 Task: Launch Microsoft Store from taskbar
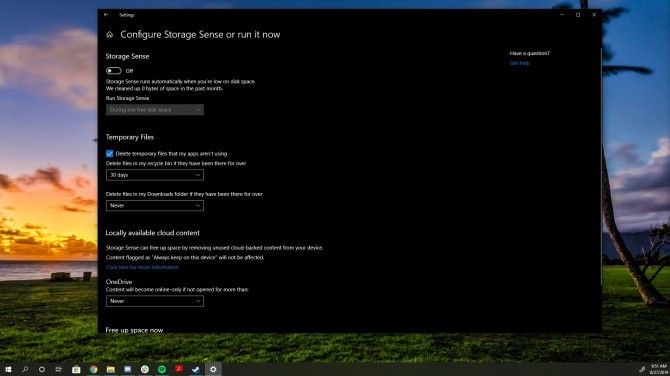pos(76,369)
